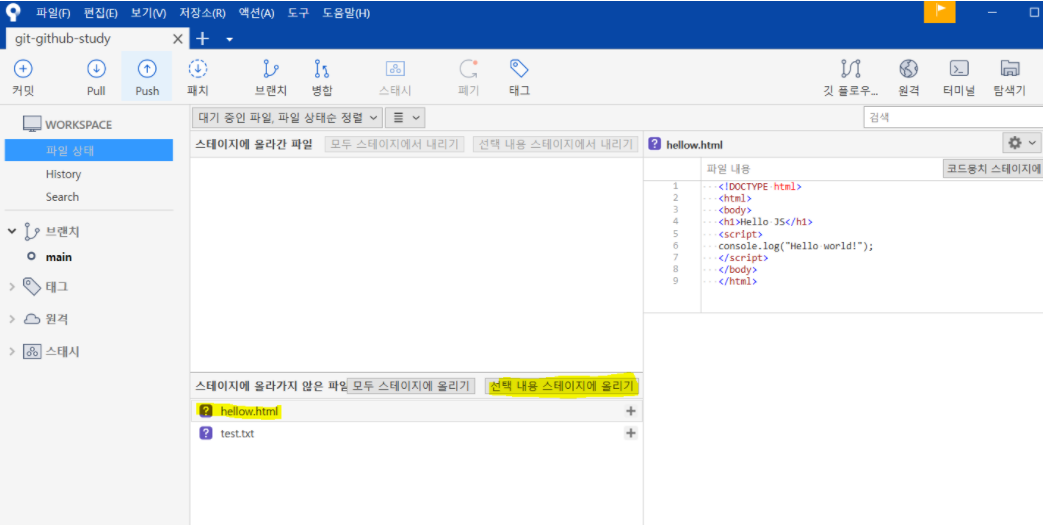Open the 파일(F) menu
Viewport: 1043px width, 525px height.
click(x=53, y=13)
